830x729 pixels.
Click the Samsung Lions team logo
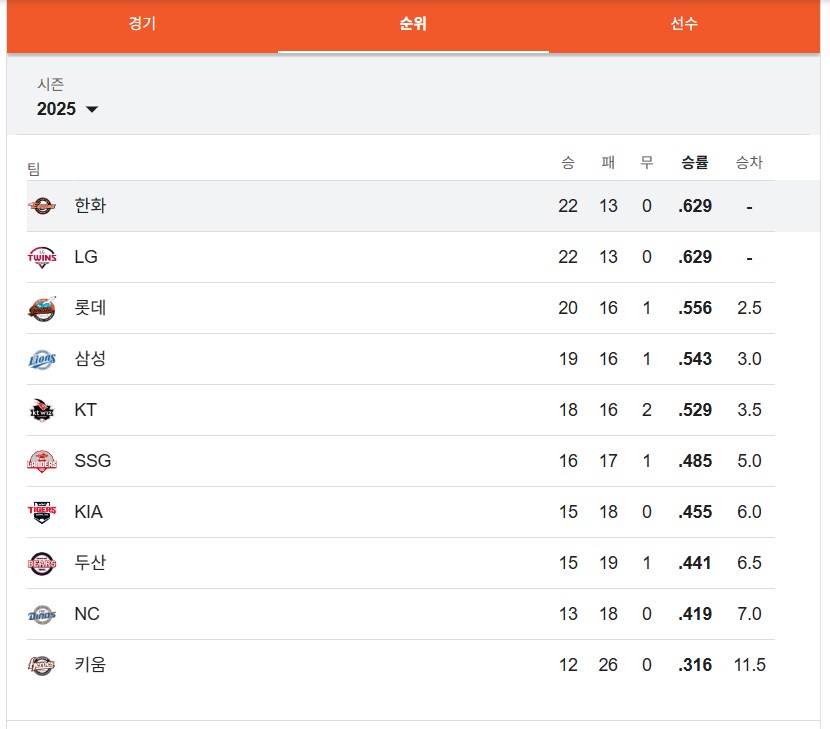coord(42,359)
